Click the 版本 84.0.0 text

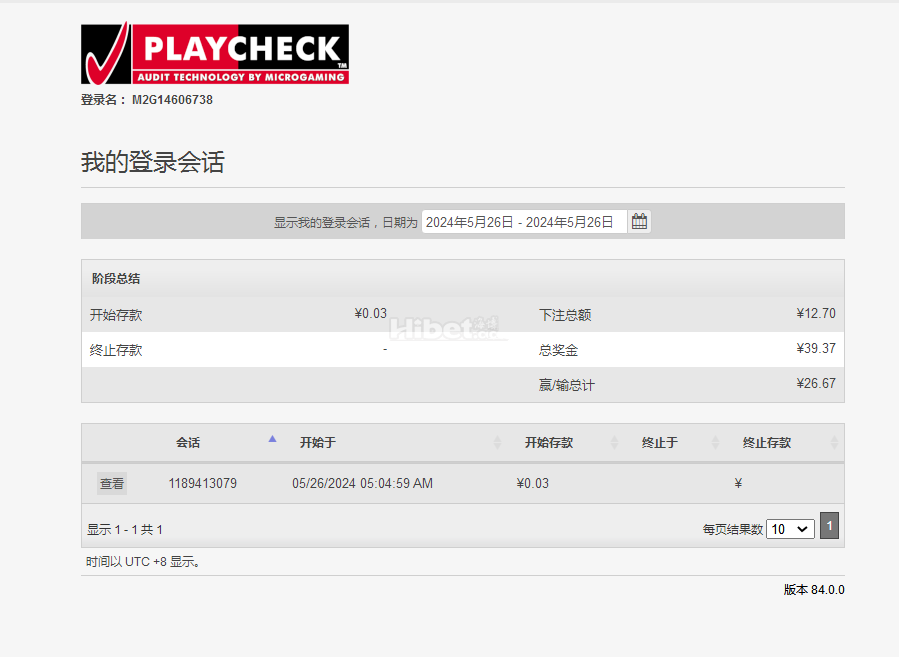click(x=814, y=590)
